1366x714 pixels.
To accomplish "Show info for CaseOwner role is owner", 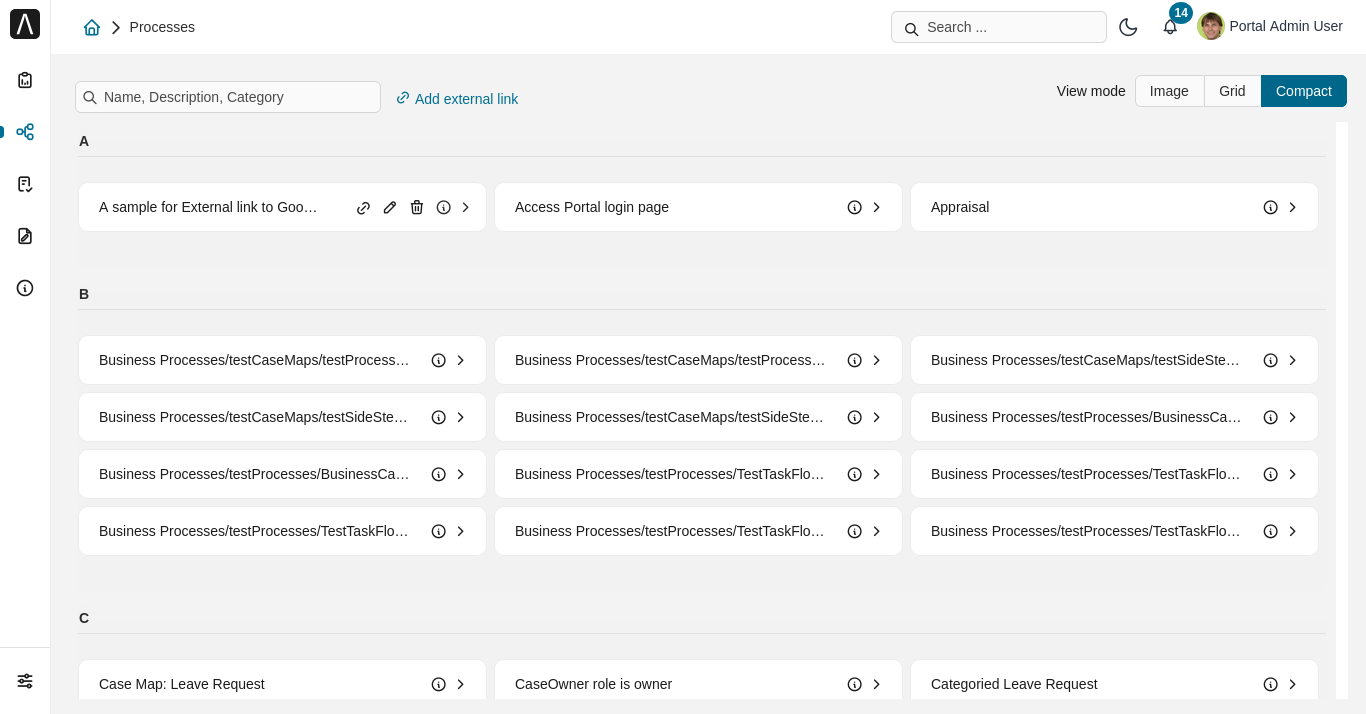I will 855,684.
